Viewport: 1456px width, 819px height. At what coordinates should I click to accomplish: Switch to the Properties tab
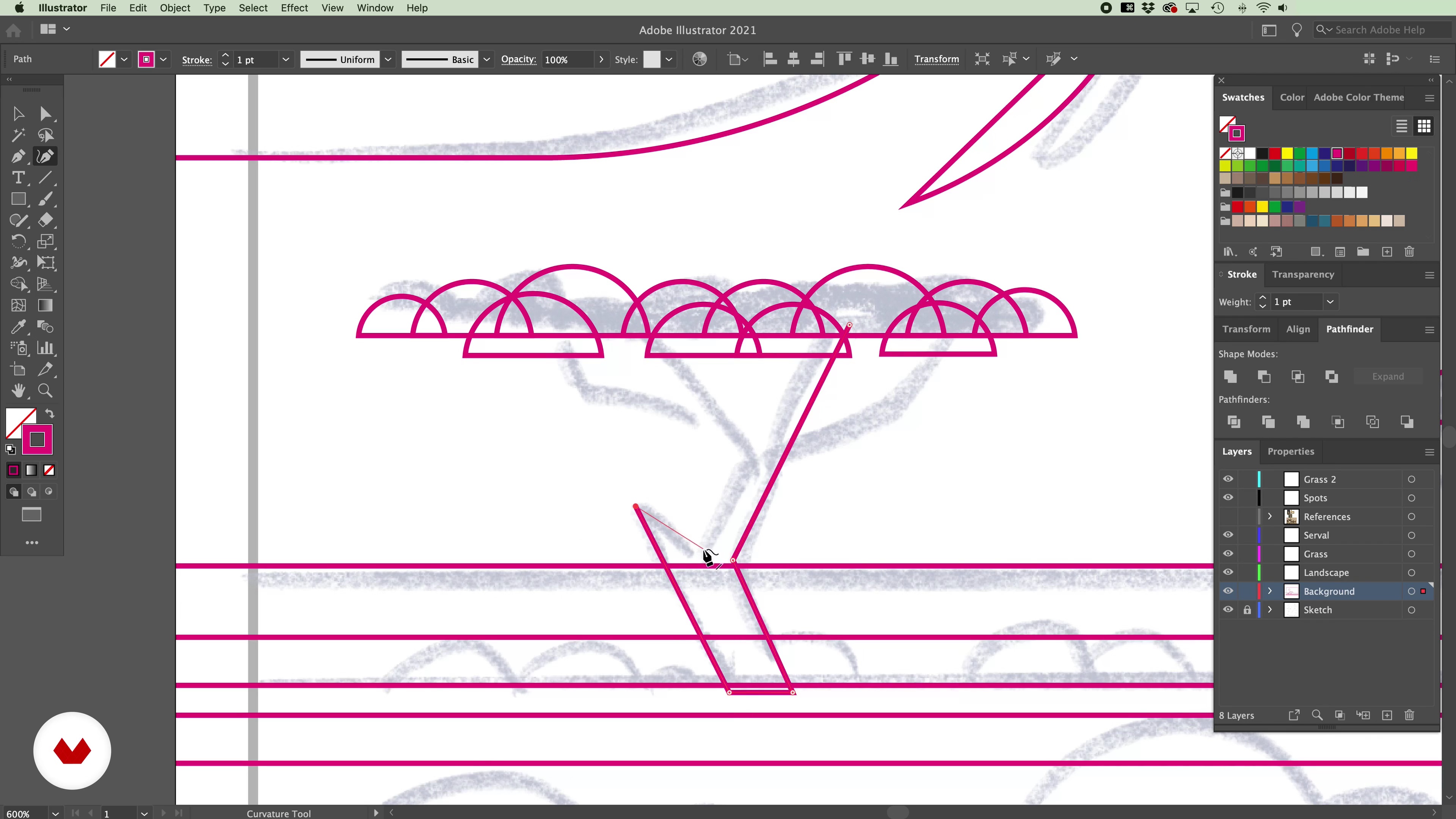pyautogui.click(x=1290, y=451)
